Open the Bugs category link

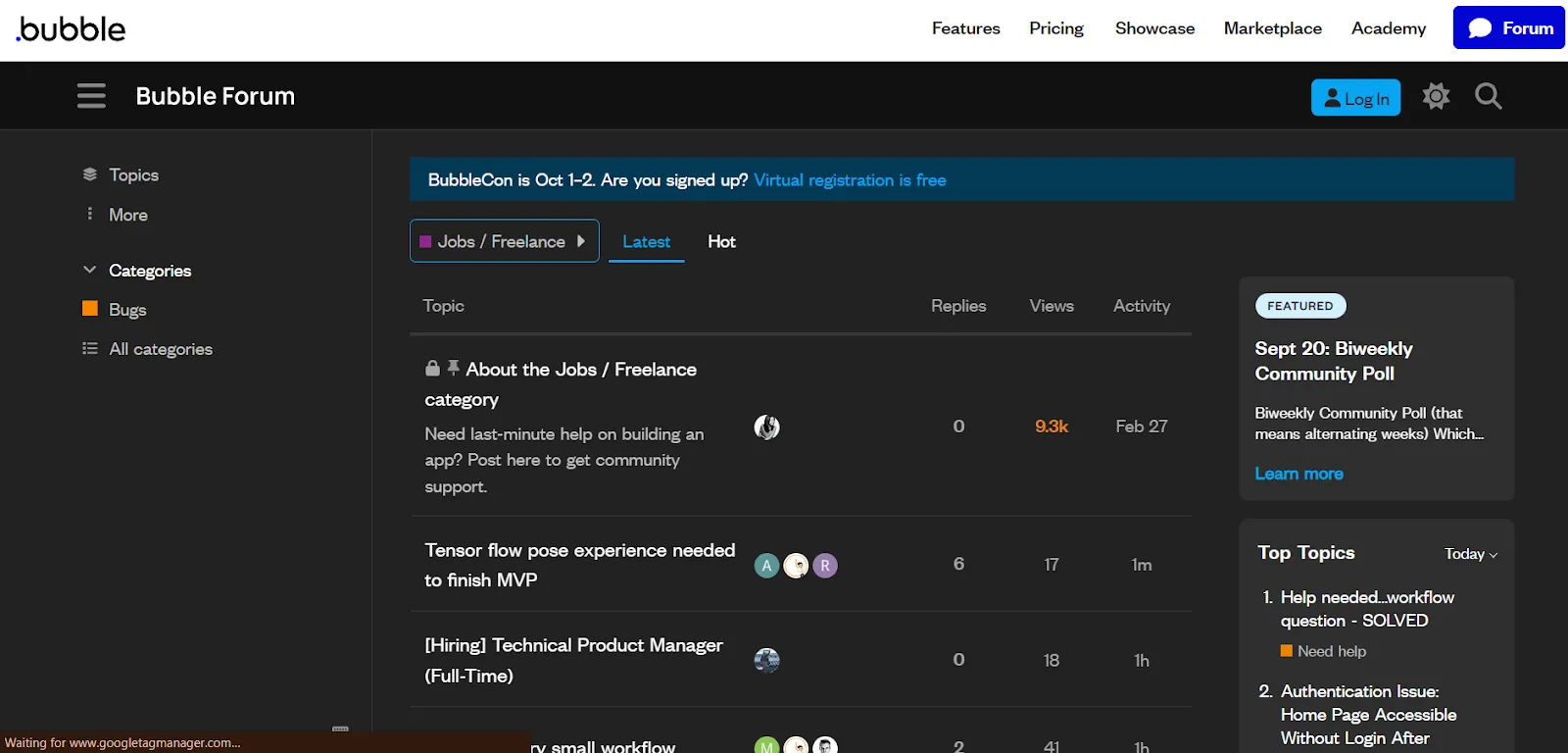click(127, 310)
